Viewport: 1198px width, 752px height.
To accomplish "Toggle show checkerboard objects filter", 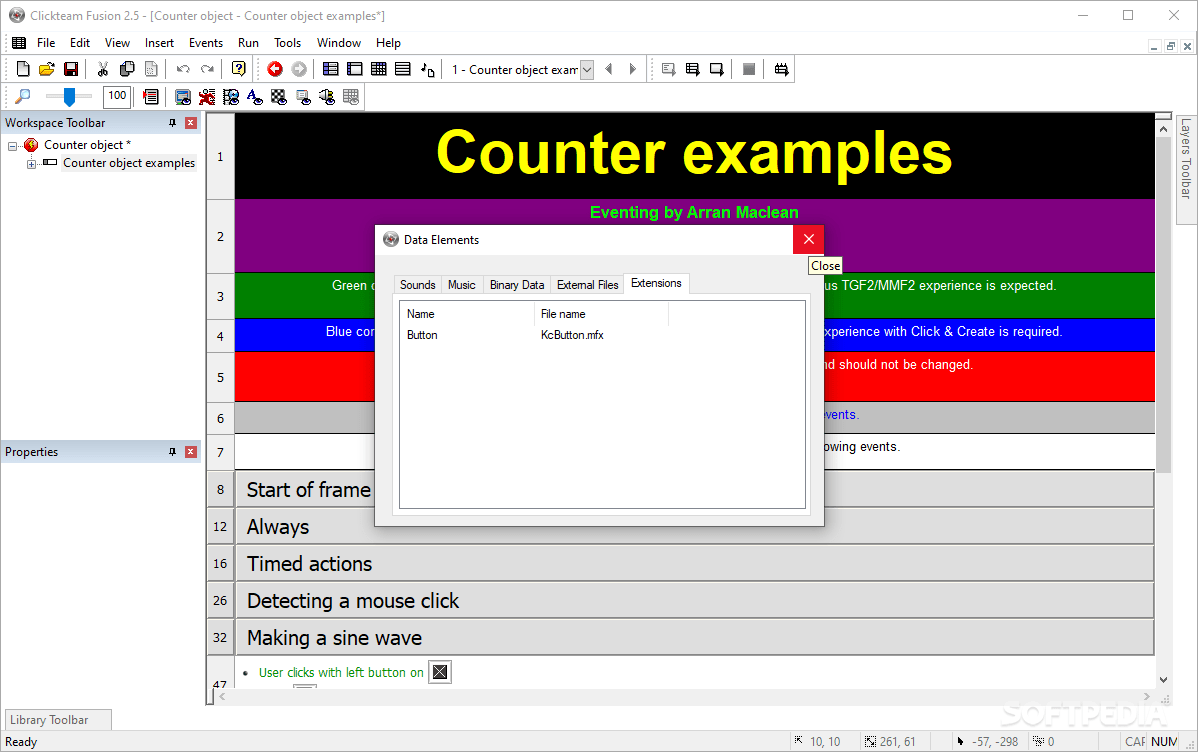I will 279,97.
